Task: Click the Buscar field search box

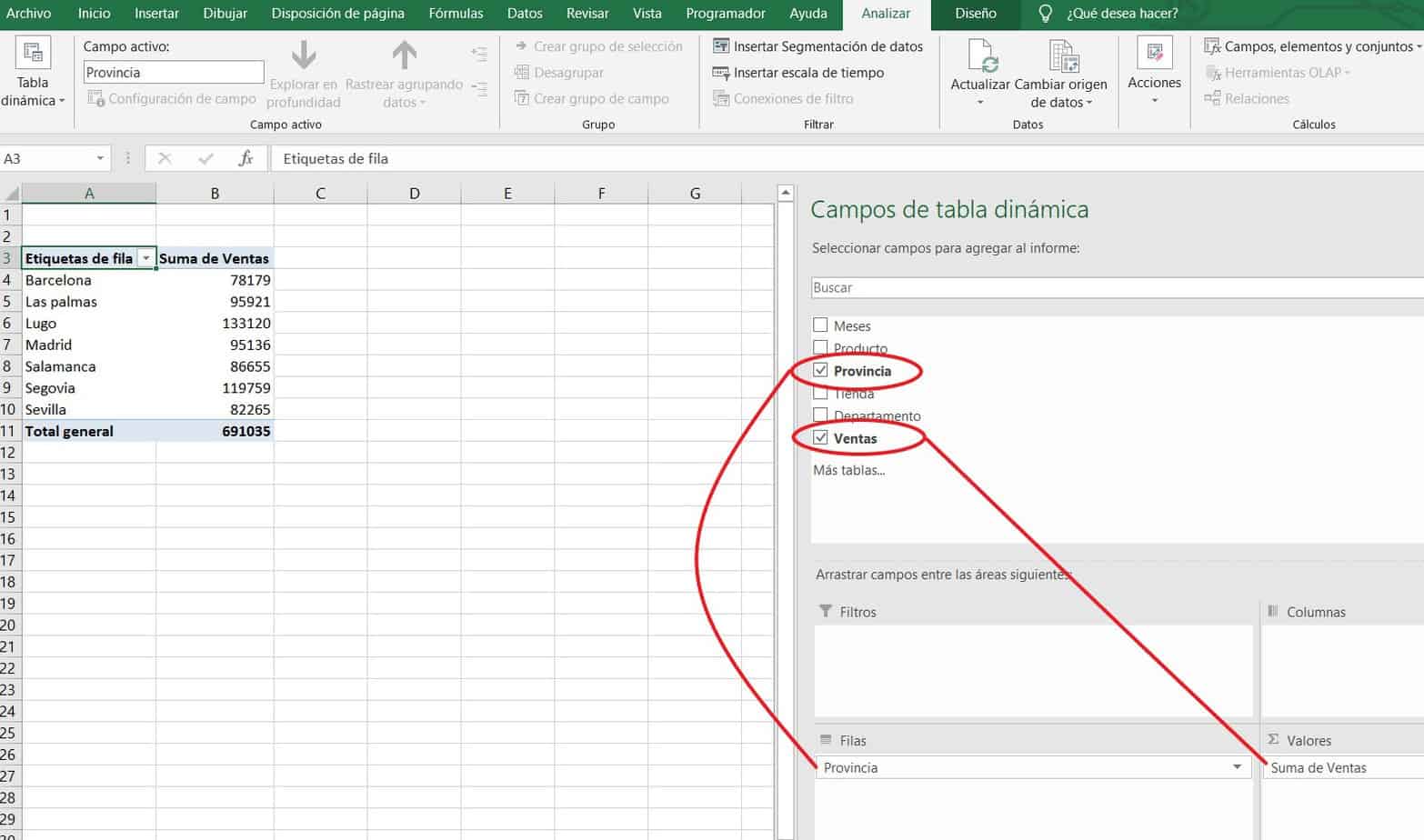Action: [x=1117, y=287]
